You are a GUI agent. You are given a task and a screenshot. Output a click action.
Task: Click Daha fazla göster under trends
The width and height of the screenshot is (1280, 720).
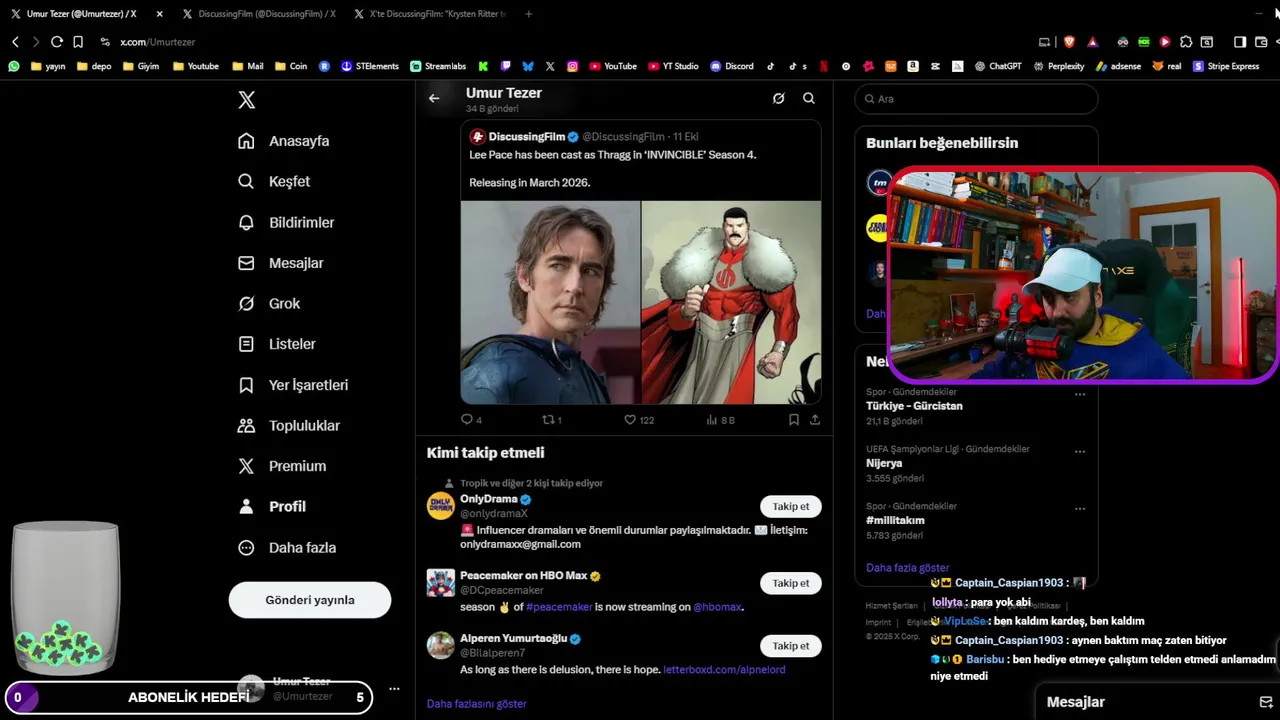pyautogui.click(x=907, y=567)
